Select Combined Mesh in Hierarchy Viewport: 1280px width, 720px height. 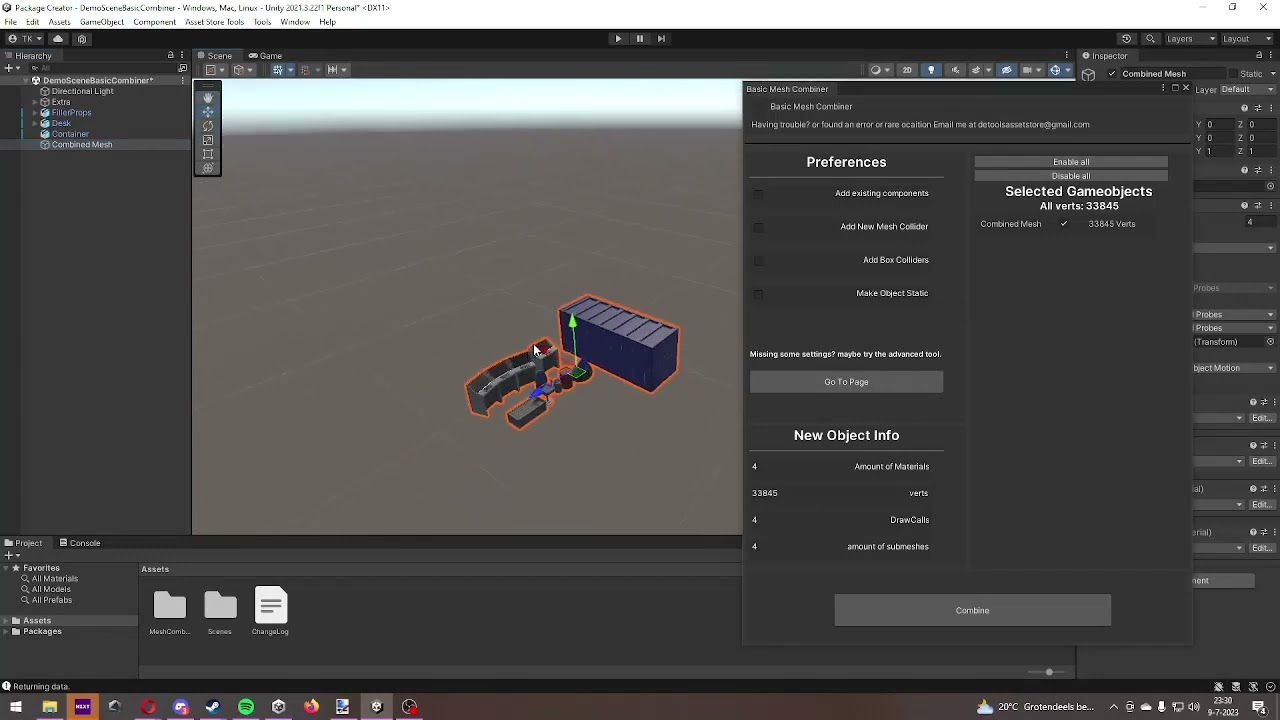click(x=82, y=145)
